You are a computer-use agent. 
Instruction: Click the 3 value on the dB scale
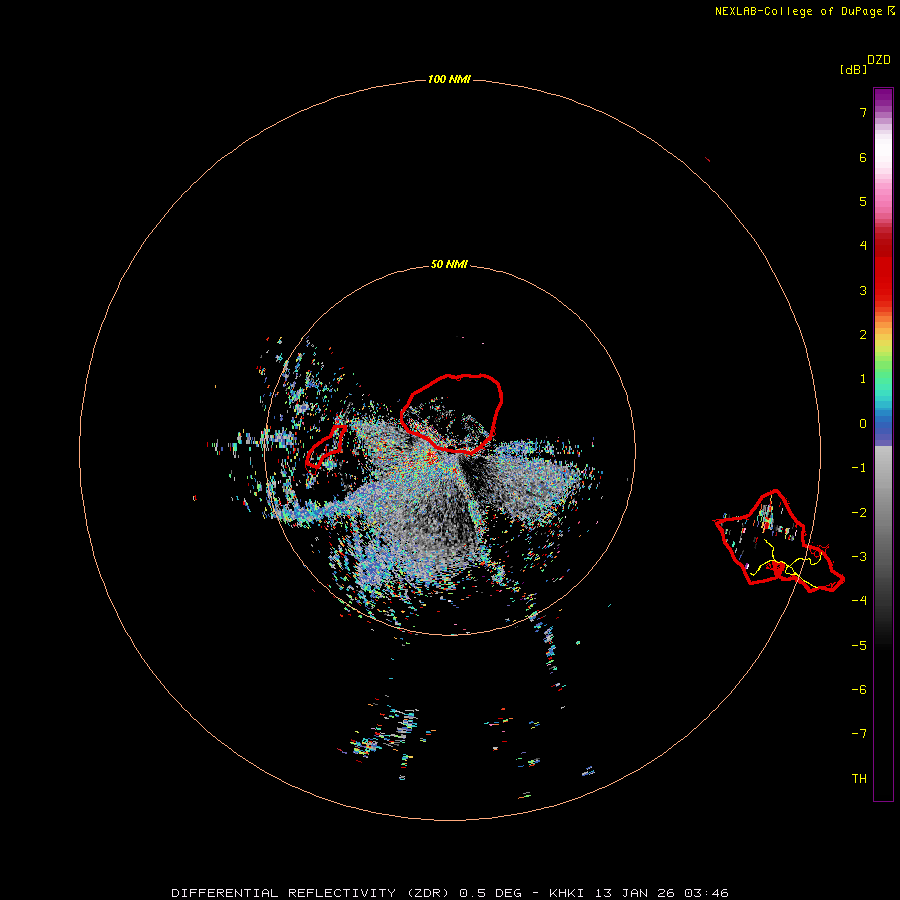click(863, 290)
